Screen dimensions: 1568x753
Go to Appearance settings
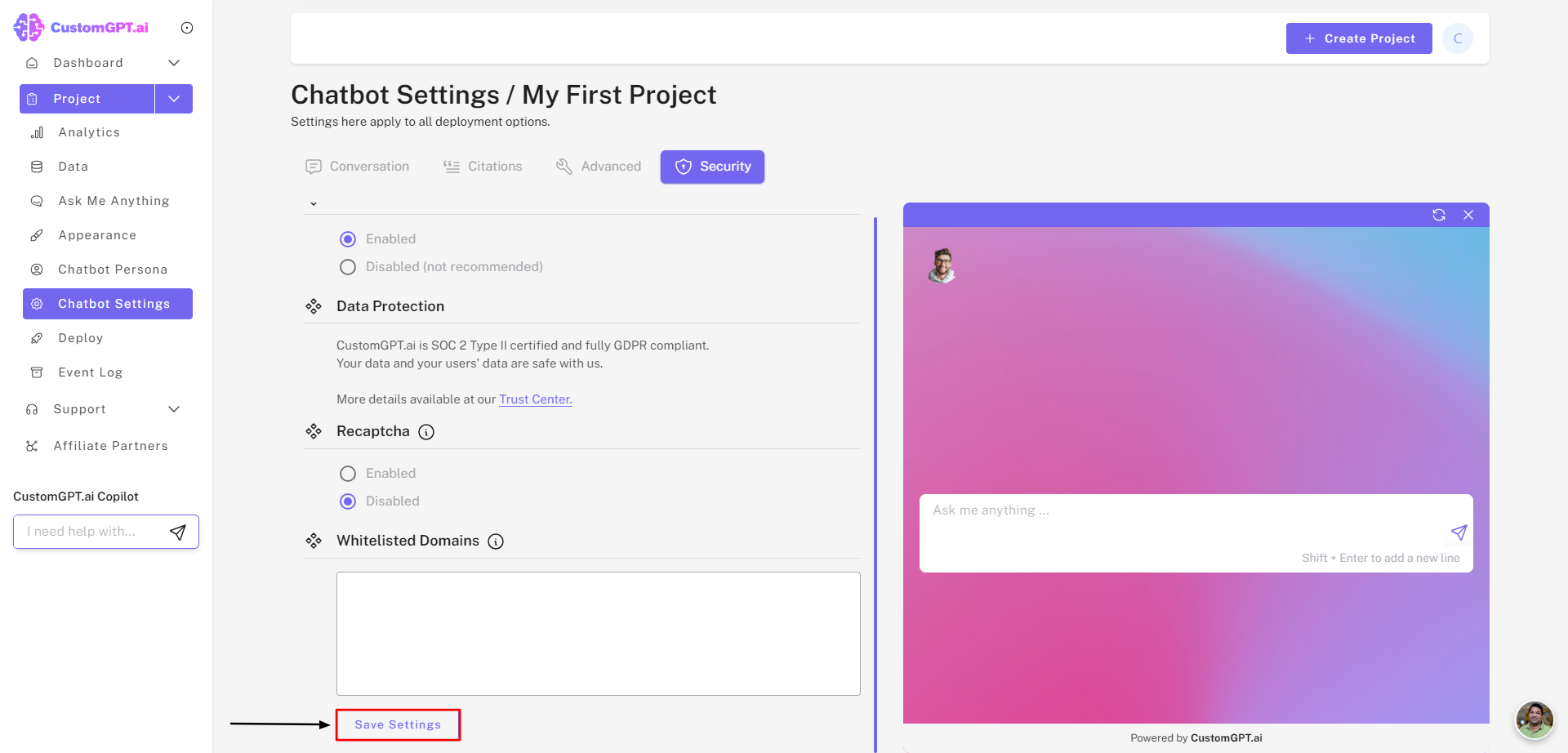coord(97,235)
